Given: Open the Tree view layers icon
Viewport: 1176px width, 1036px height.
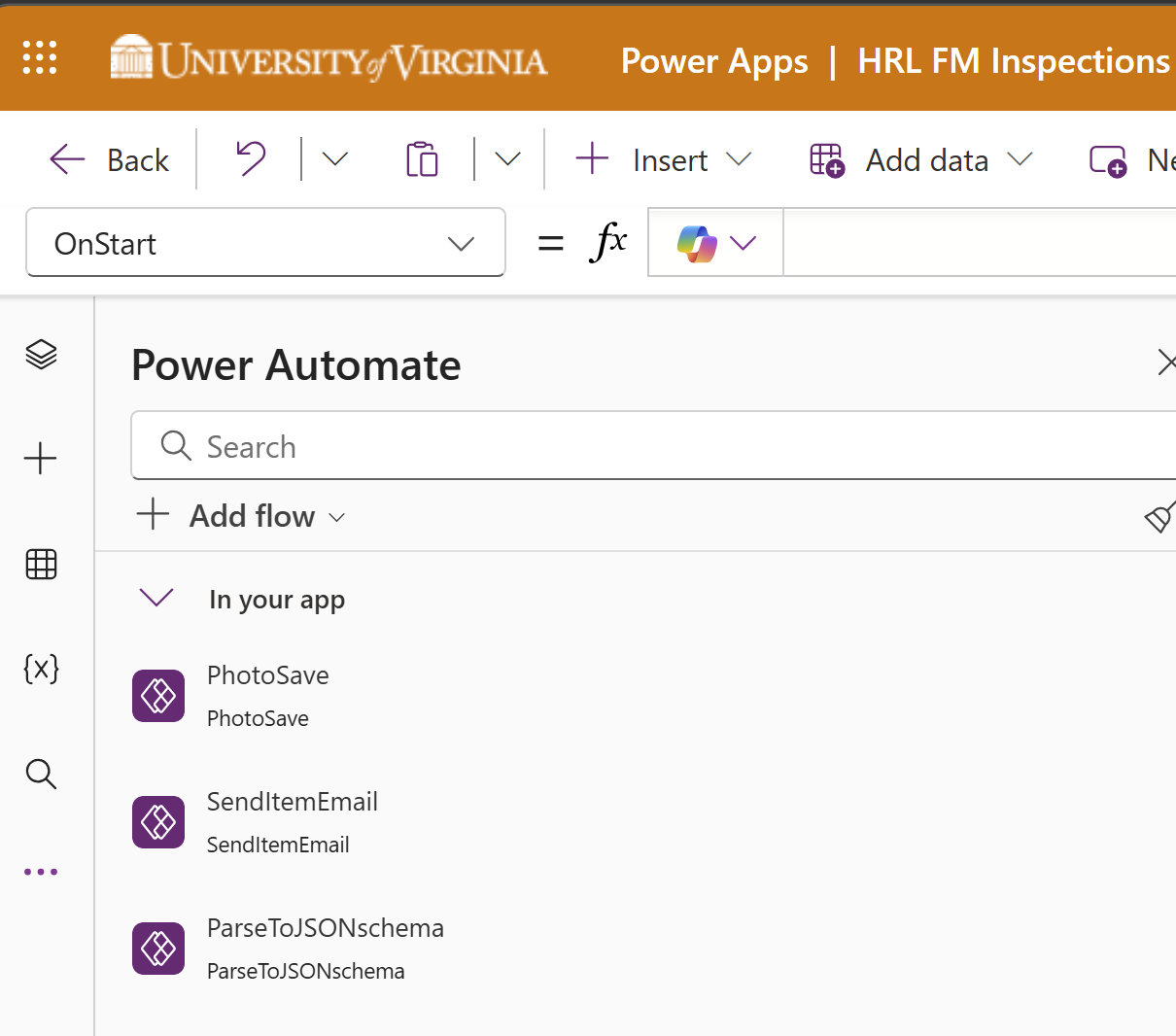Looking at the screenshot, I should click(x=41, y=355).
